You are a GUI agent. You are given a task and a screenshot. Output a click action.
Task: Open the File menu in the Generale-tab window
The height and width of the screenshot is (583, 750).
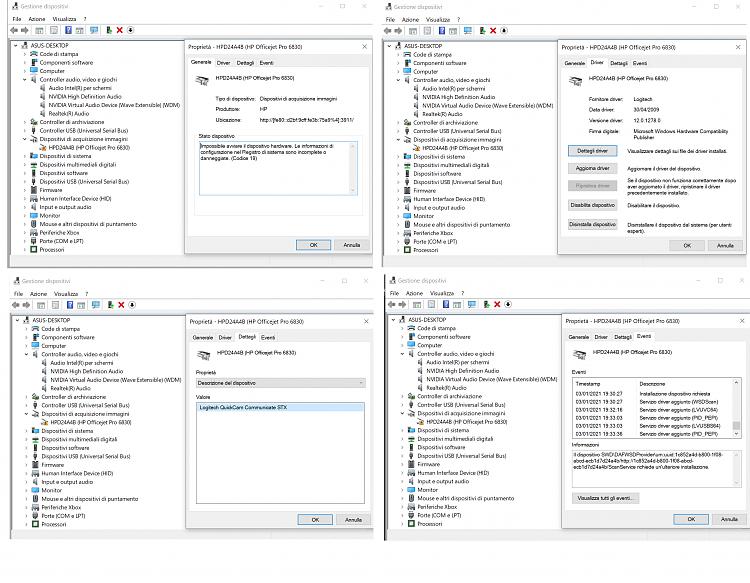(17, 19)
